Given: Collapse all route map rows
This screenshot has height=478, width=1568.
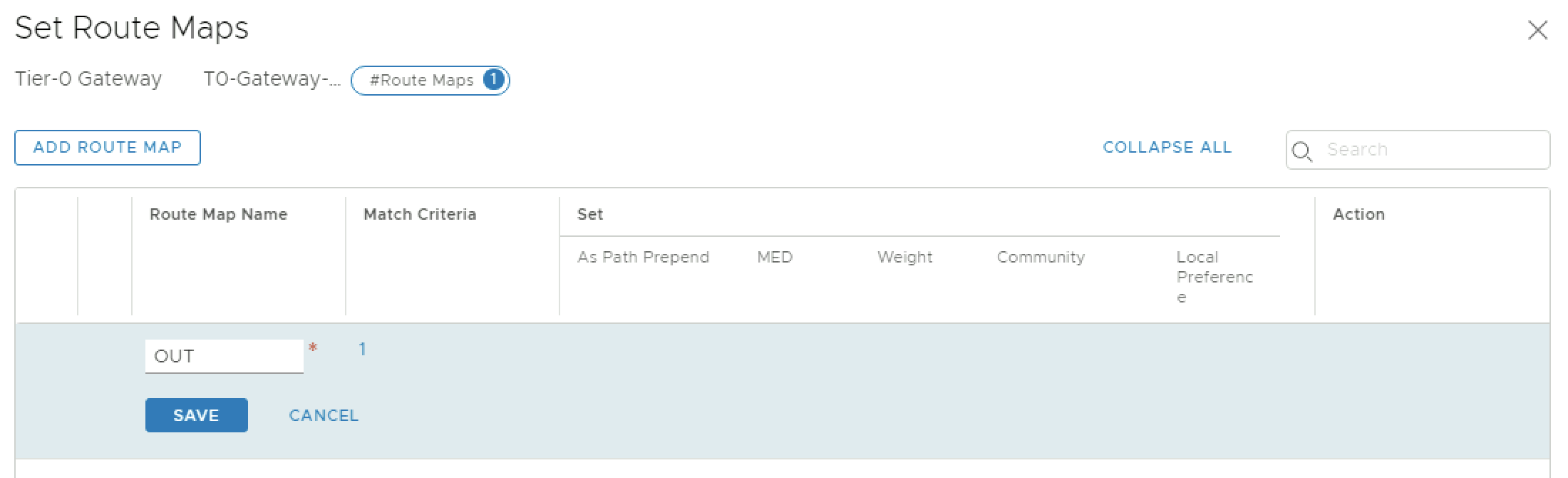Looking at the screenshot, I should 1167,148.
